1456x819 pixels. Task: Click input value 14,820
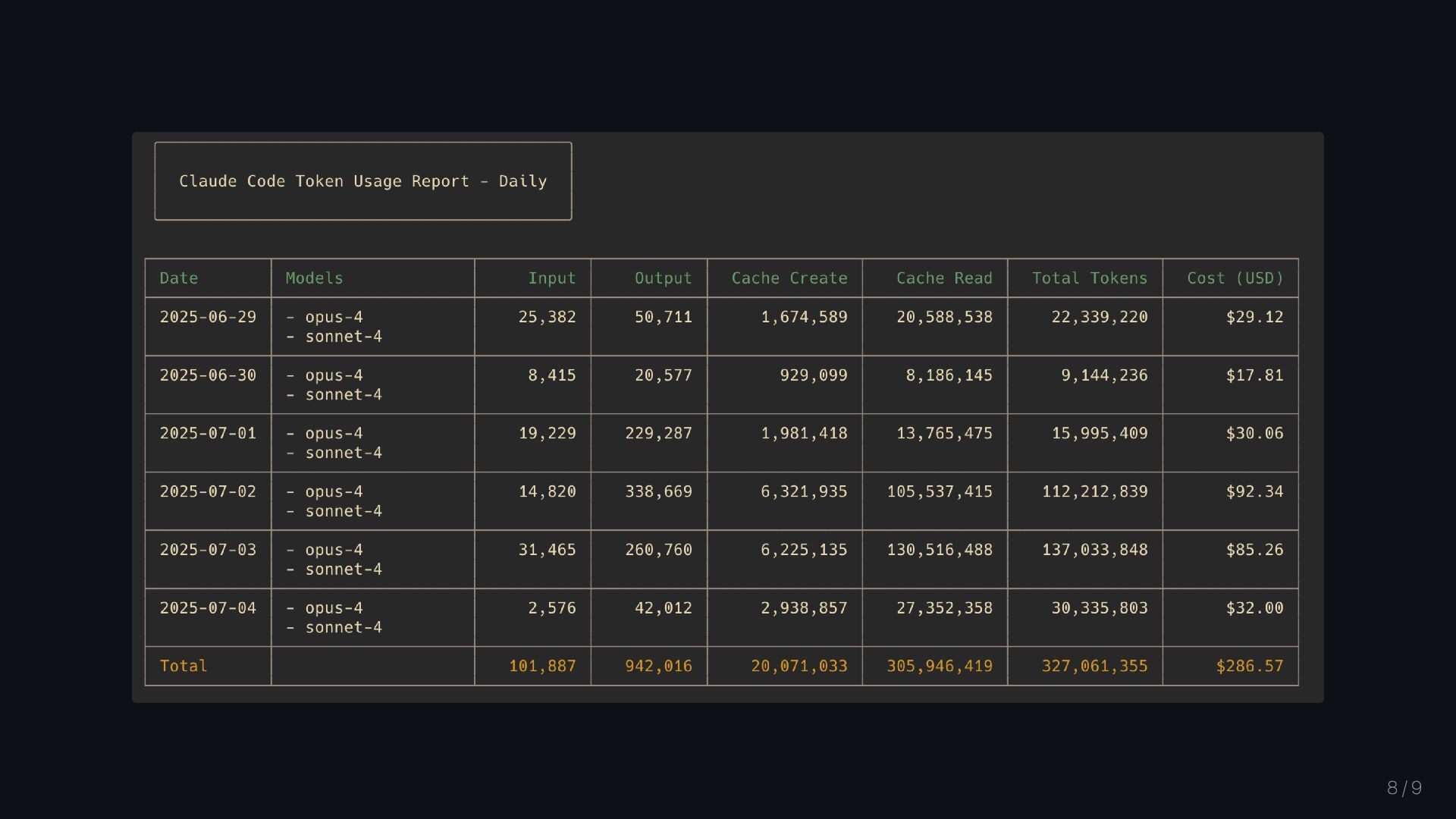548,491
